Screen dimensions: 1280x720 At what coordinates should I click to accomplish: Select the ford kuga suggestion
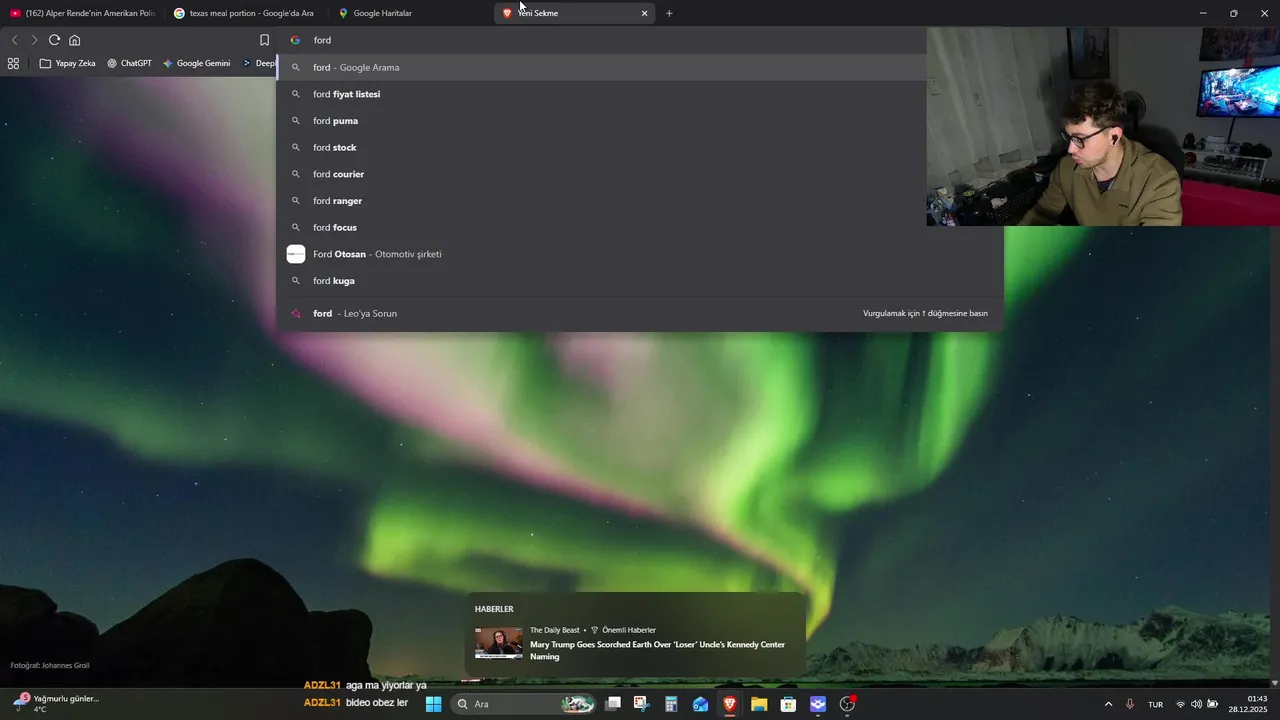pos(640,281)
